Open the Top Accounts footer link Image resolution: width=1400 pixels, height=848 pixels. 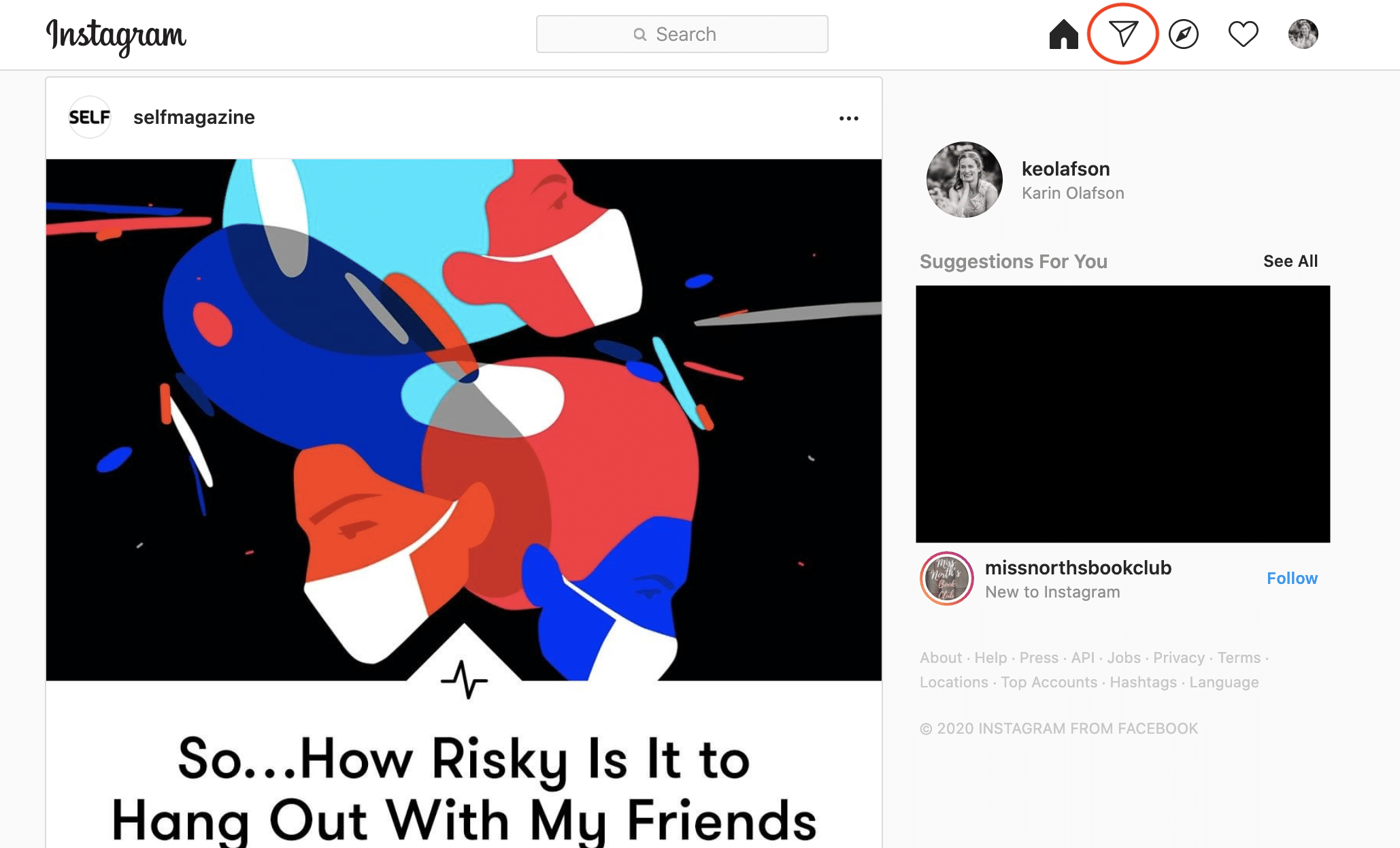[1049, 682]
